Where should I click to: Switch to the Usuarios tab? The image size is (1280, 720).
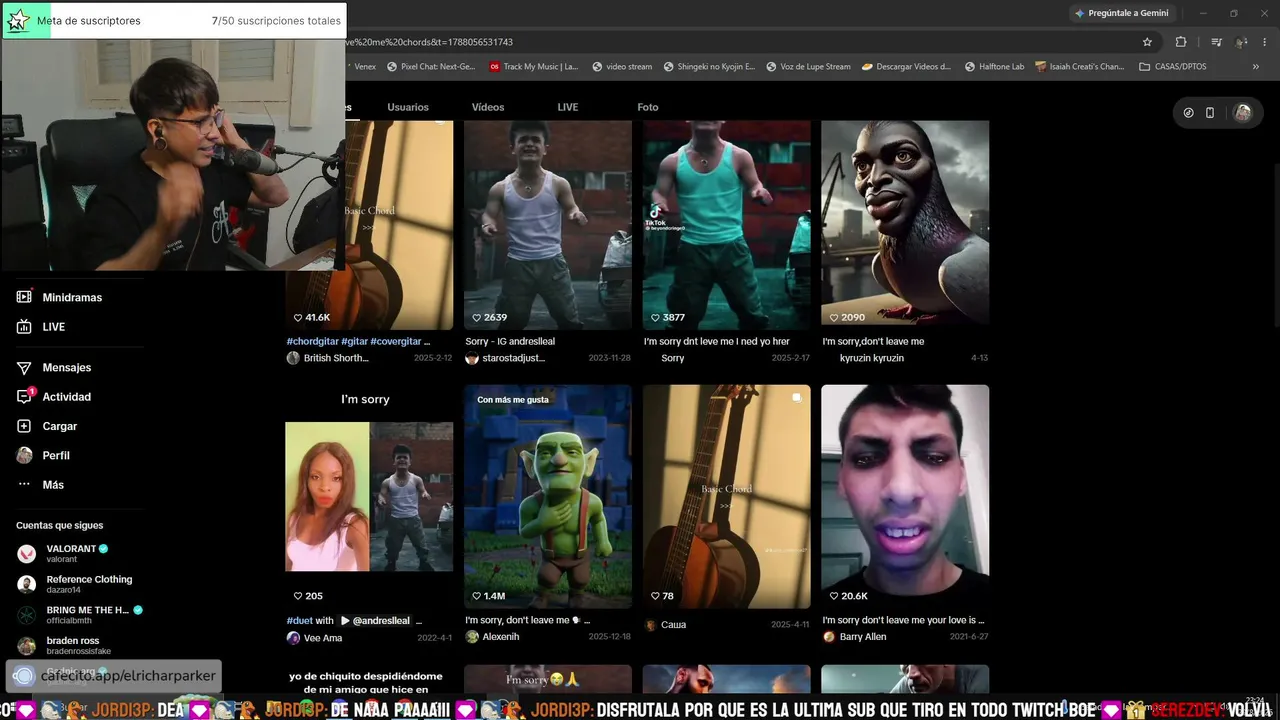[x=408, y=107]
